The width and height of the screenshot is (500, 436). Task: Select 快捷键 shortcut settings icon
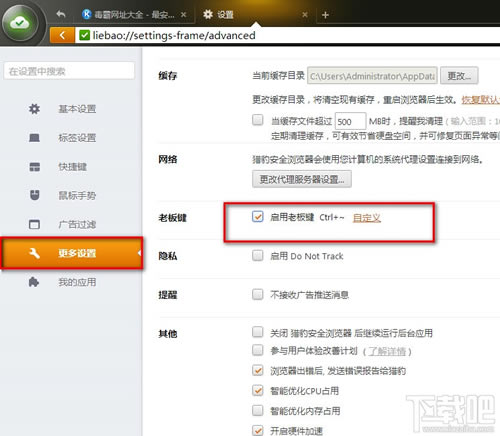[34, 167]
